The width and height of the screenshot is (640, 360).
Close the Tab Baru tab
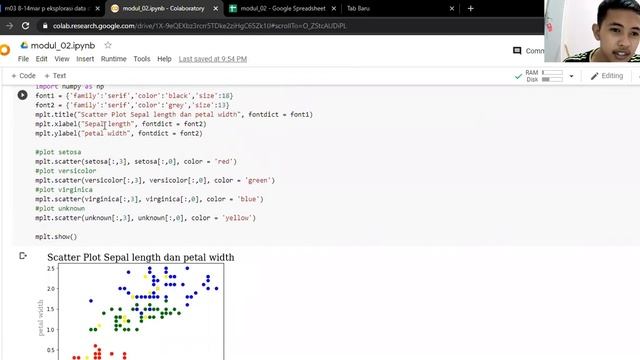tap(451, 8)
